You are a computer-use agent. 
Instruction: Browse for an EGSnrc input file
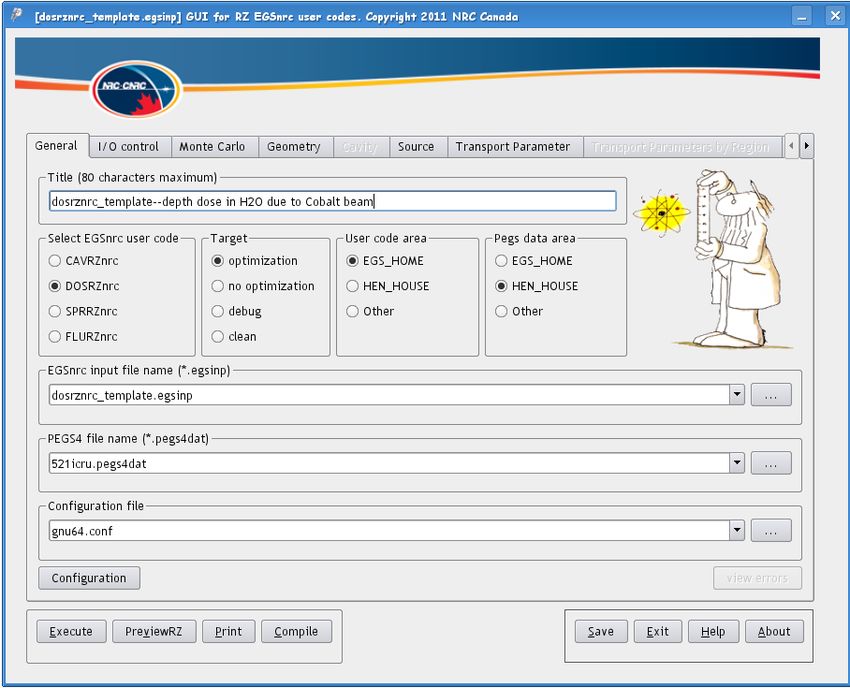(x=771, y=395)
